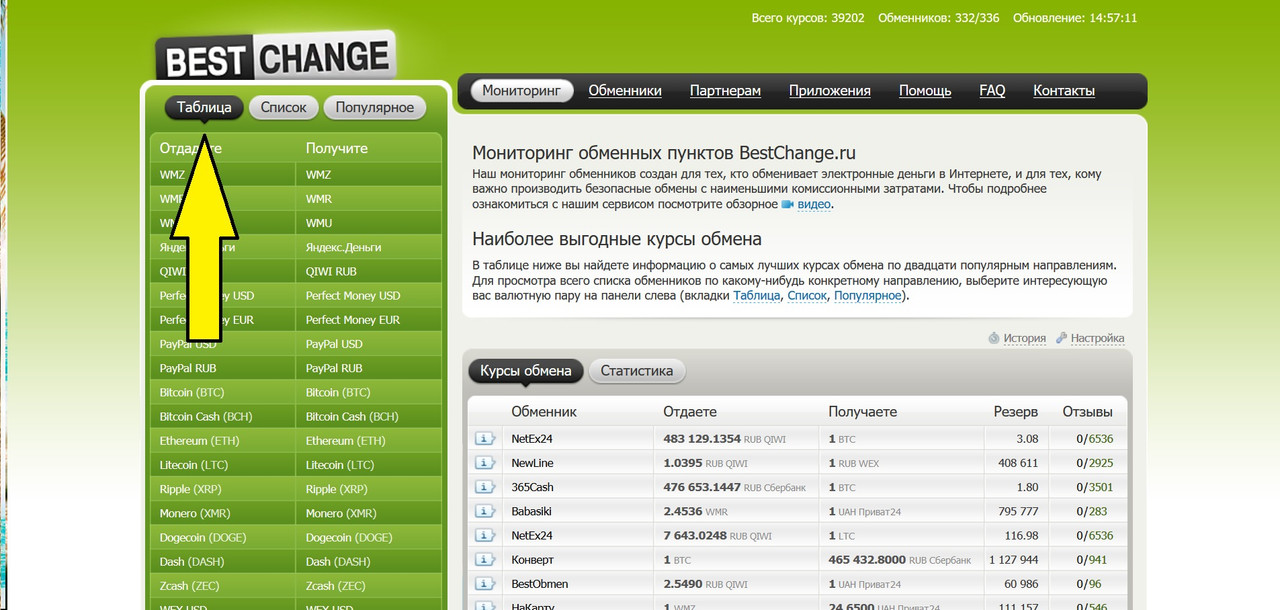Image resolution: width=1280 pixels, height=610 pixels.
Task: Click the BestObmen exchanger name
Action: coord(540,584)
